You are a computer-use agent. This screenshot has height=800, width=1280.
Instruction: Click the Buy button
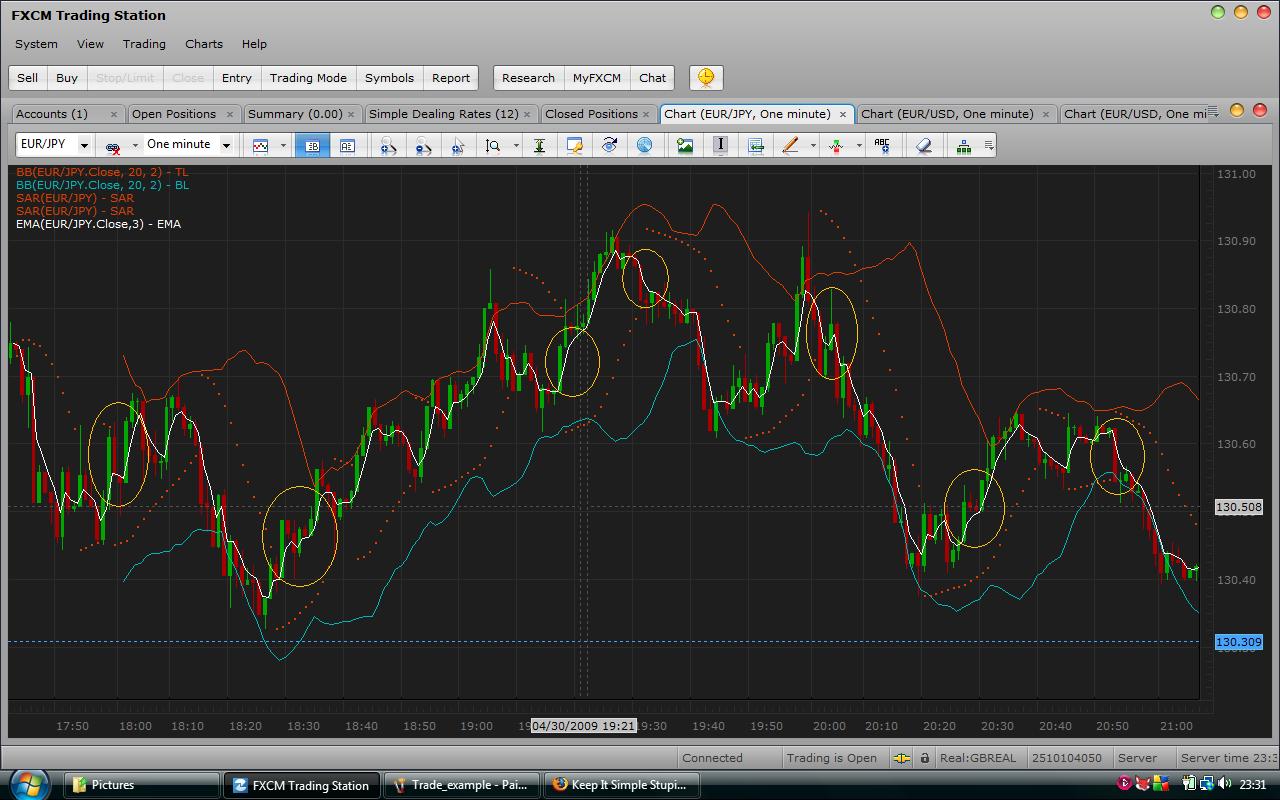coord(67,78)
